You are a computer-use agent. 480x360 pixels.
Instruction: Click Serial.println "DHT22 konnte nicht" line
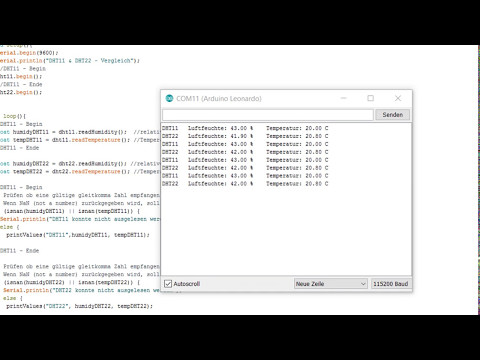(82, 291)
